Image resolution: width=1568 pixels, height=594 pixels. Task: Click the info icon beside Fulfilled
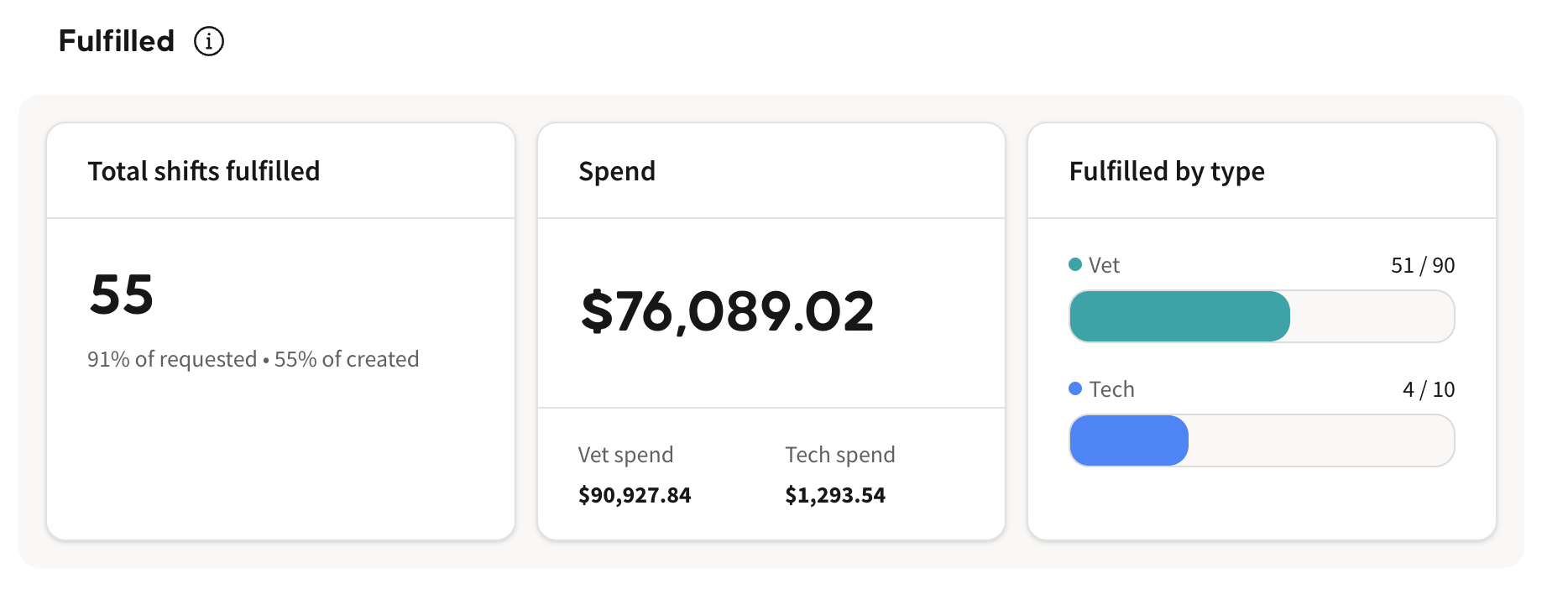(209, 41)
